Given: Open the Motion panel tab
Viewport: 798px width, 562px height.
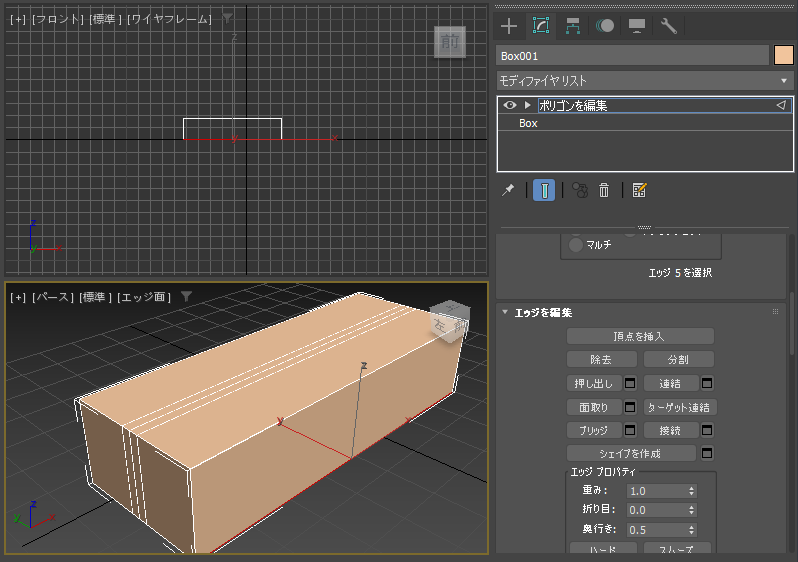Looking at the screenshot, I should click(x=605, y=26).
